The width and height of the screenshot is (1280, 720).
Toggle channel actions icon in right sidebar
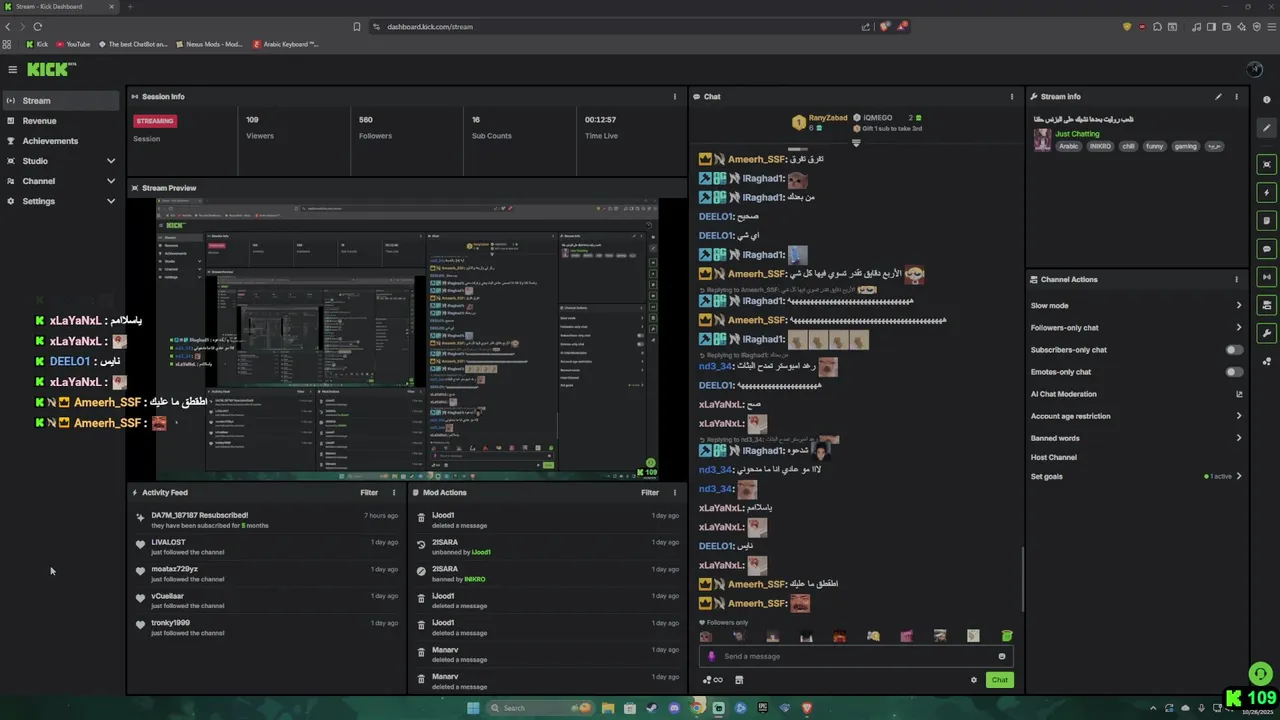coord(1267,305)
